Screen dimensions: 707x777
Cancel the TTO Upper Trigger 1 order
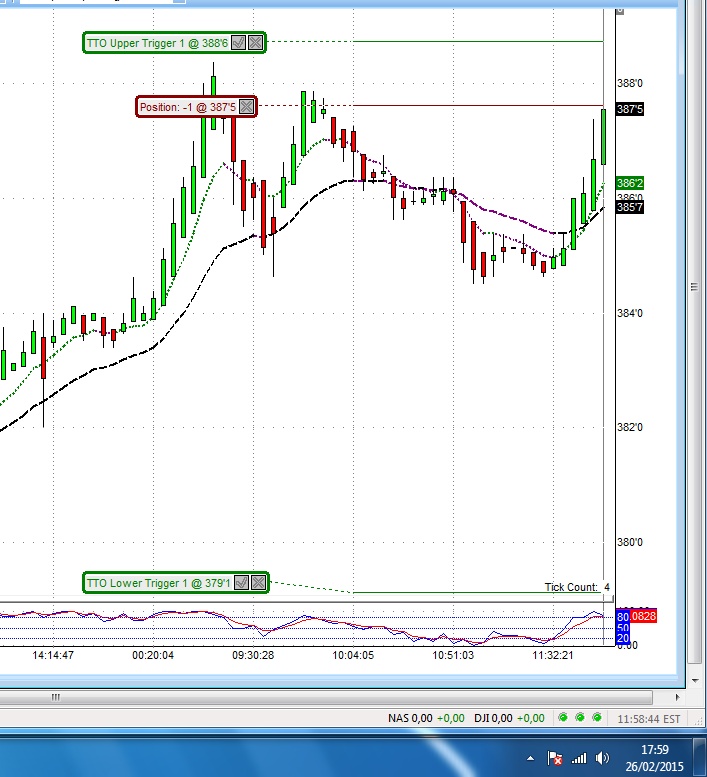coord(255,43)
